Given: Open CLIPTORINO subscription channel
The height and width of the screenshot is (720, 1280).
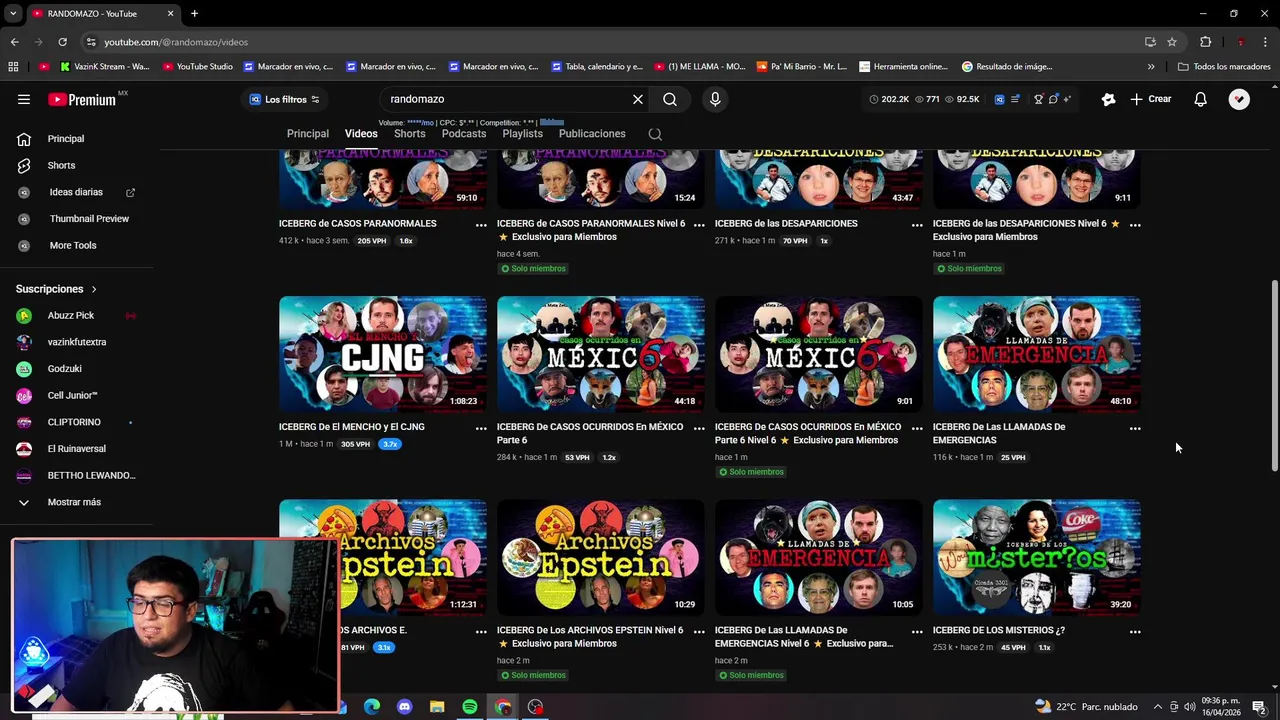Looking at the screenshot, I should tap(76, 422).
